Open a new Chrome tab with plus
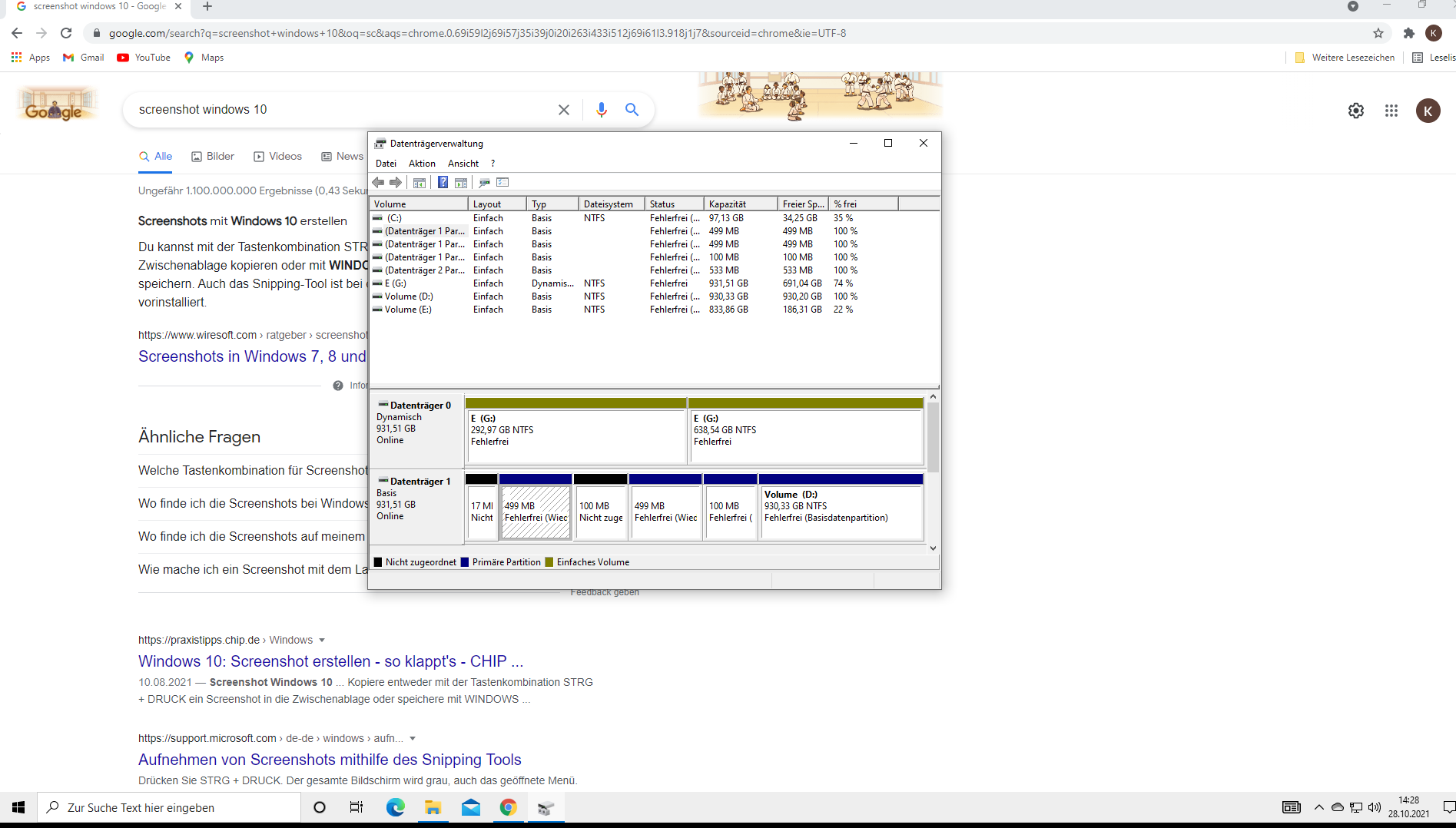 (x=207, y=7)
